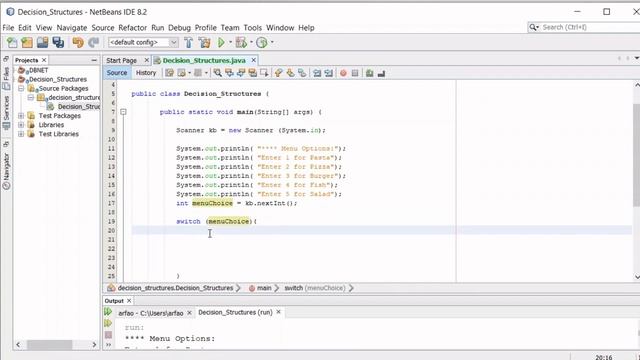The height and width of the screenshot is (360, 640).
Task: Toggle Highlight Search in editor toolbar
Action: coord(253,73)
